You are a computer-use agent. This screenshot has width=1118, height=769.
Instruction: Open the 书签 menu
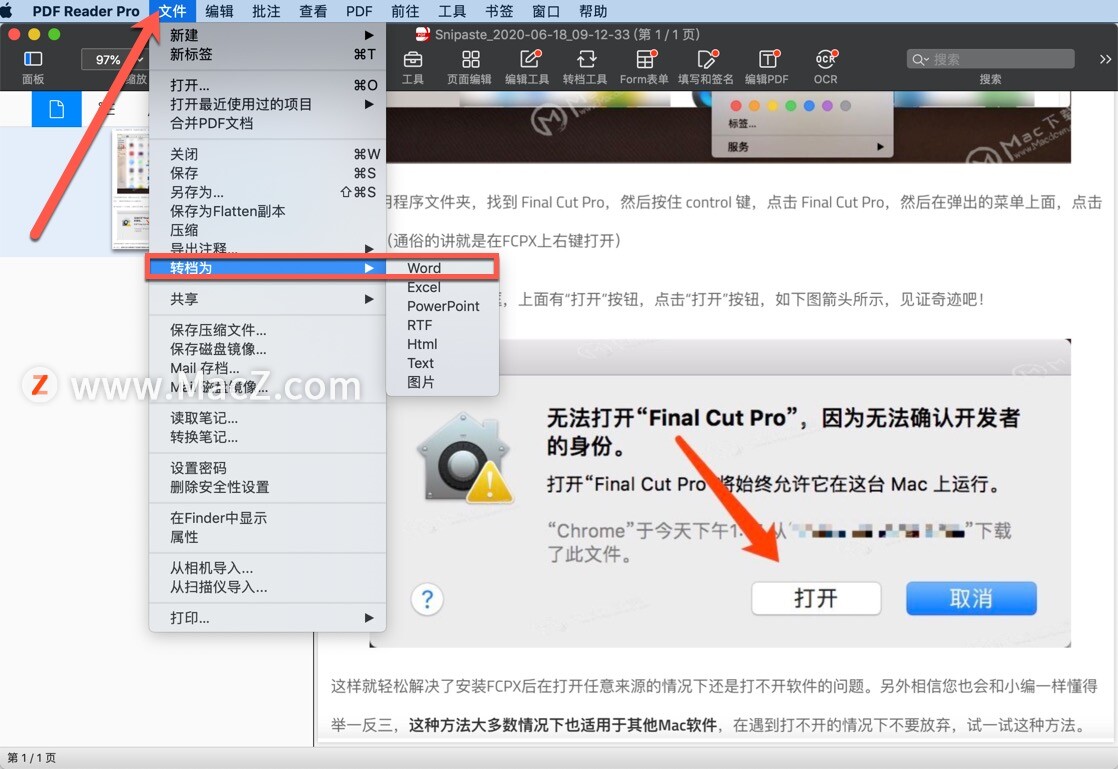pyautogui.click(x=498, y=11)
